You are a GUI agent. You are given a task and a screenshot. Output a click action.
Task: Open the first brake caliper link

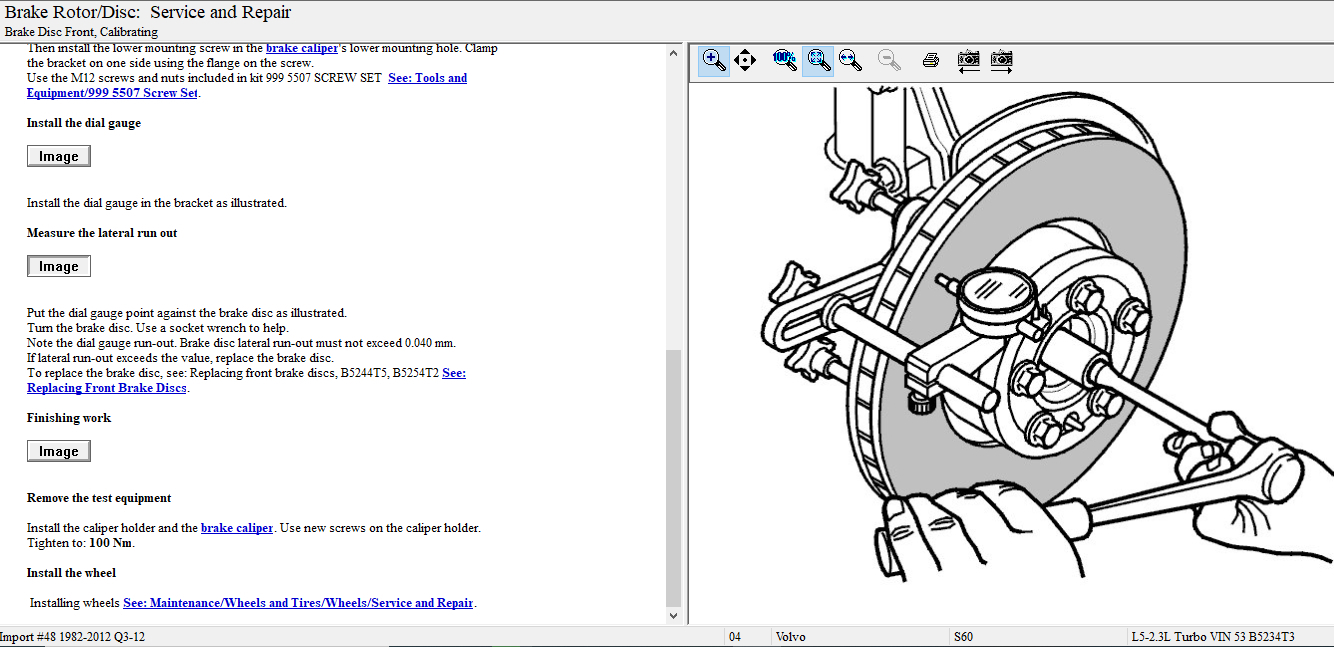pos(301,48)
